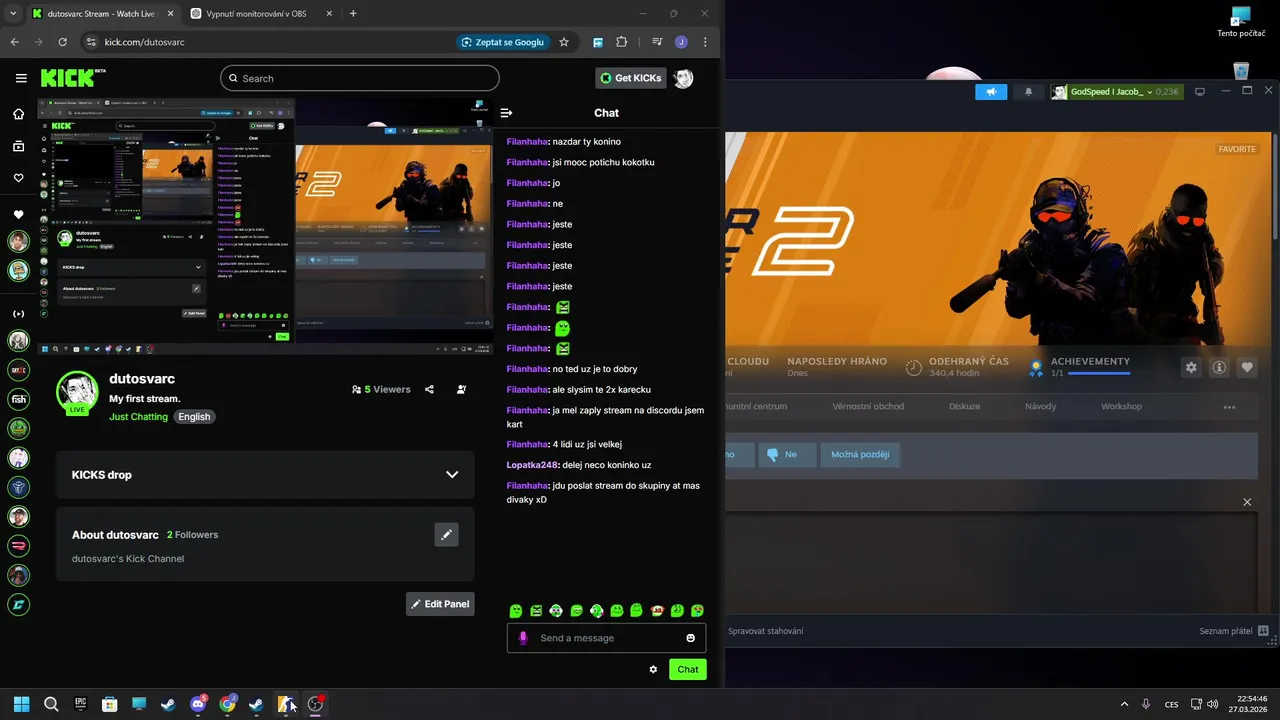
Task: Open Diskuze tab in Steam
Action: pos(964,406)
